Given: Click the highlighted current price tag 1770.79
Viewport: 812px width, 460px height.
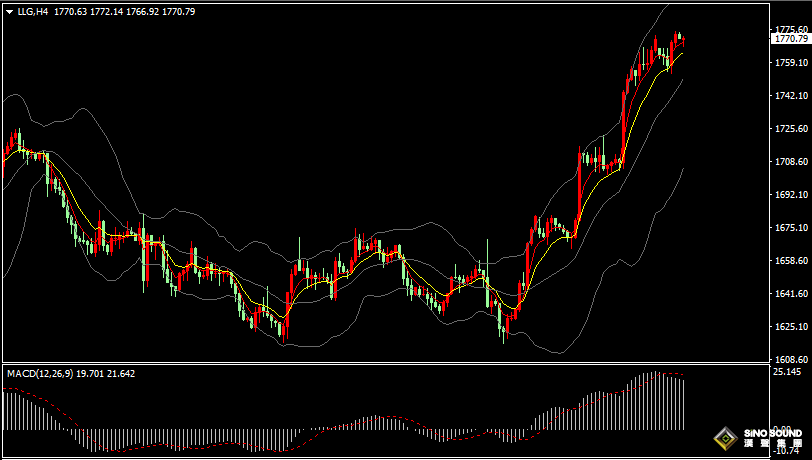Looking at the screenshot, I should tap(791, 38).
